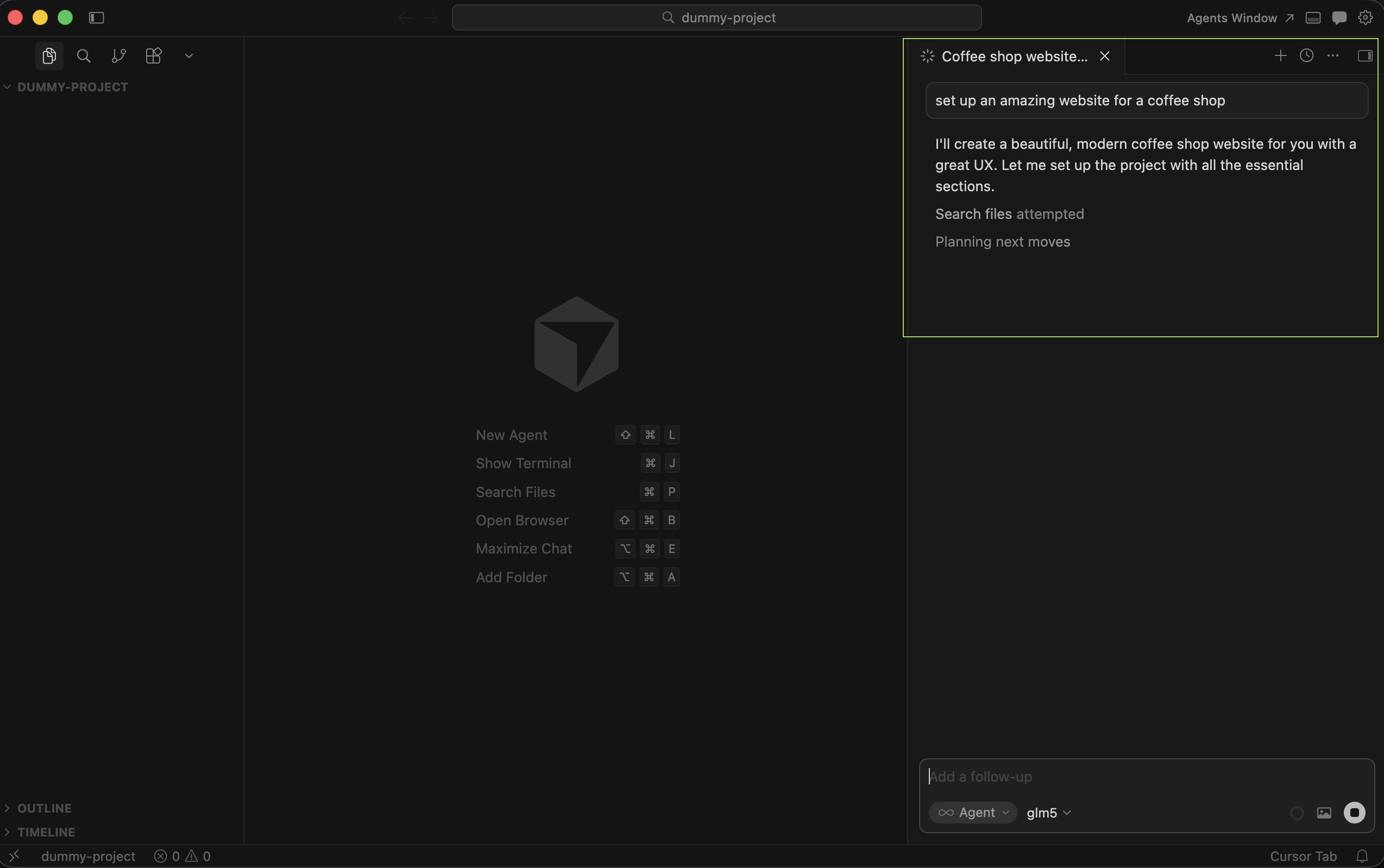Toggle primary sidebar in title bar
This screenshot has width=1384, height=868.
click(x=97, y=18)
